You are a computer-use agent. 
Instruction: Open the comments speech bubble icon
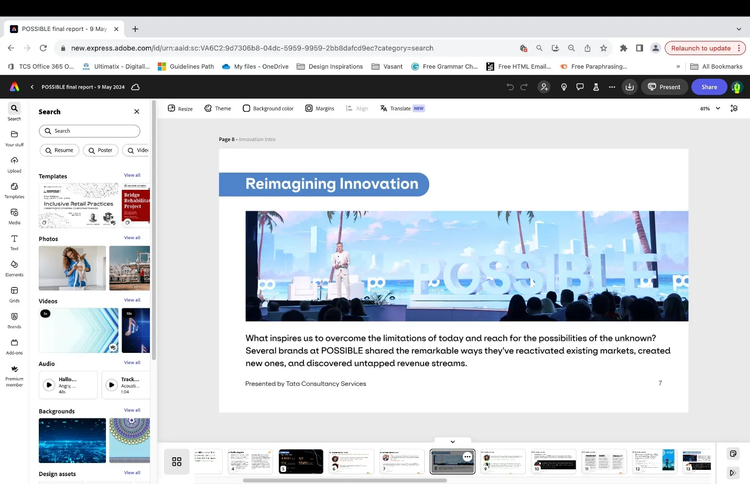(580, 87)
